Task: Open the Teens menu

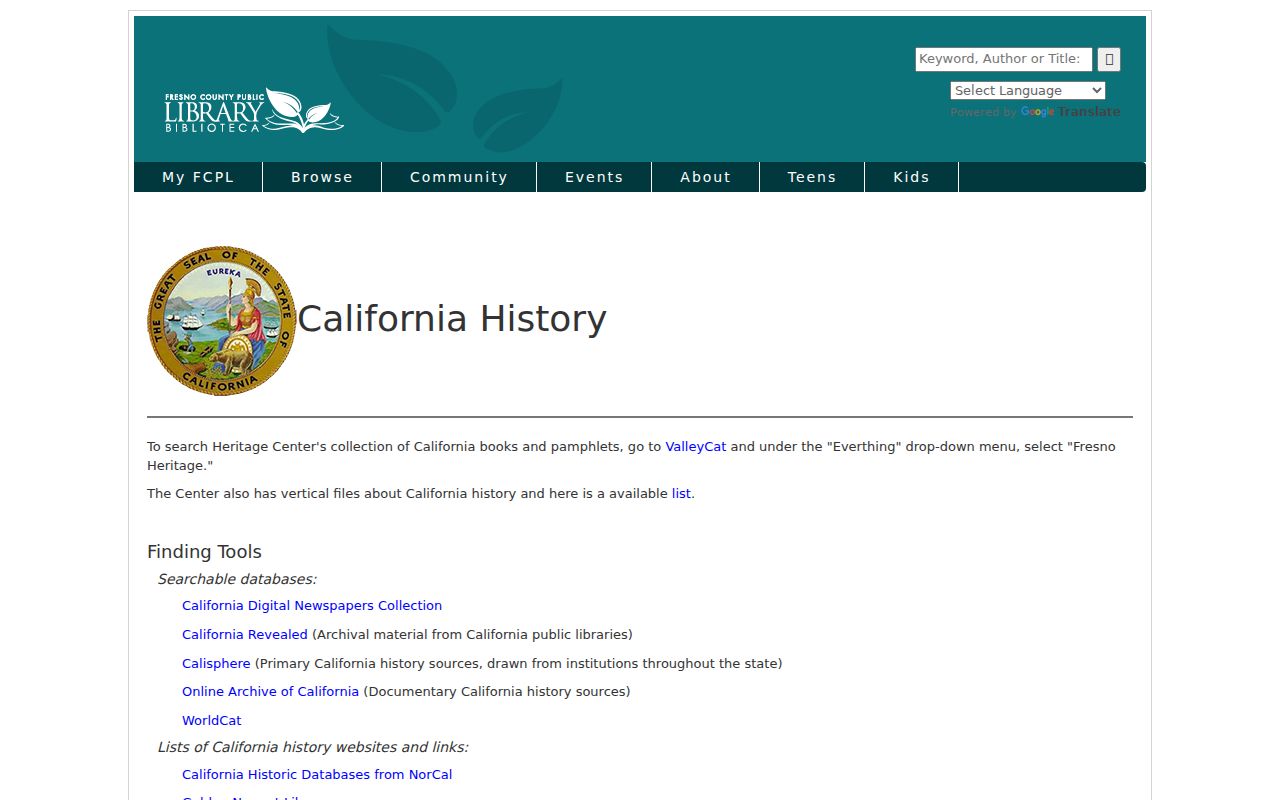Action: 812,177
